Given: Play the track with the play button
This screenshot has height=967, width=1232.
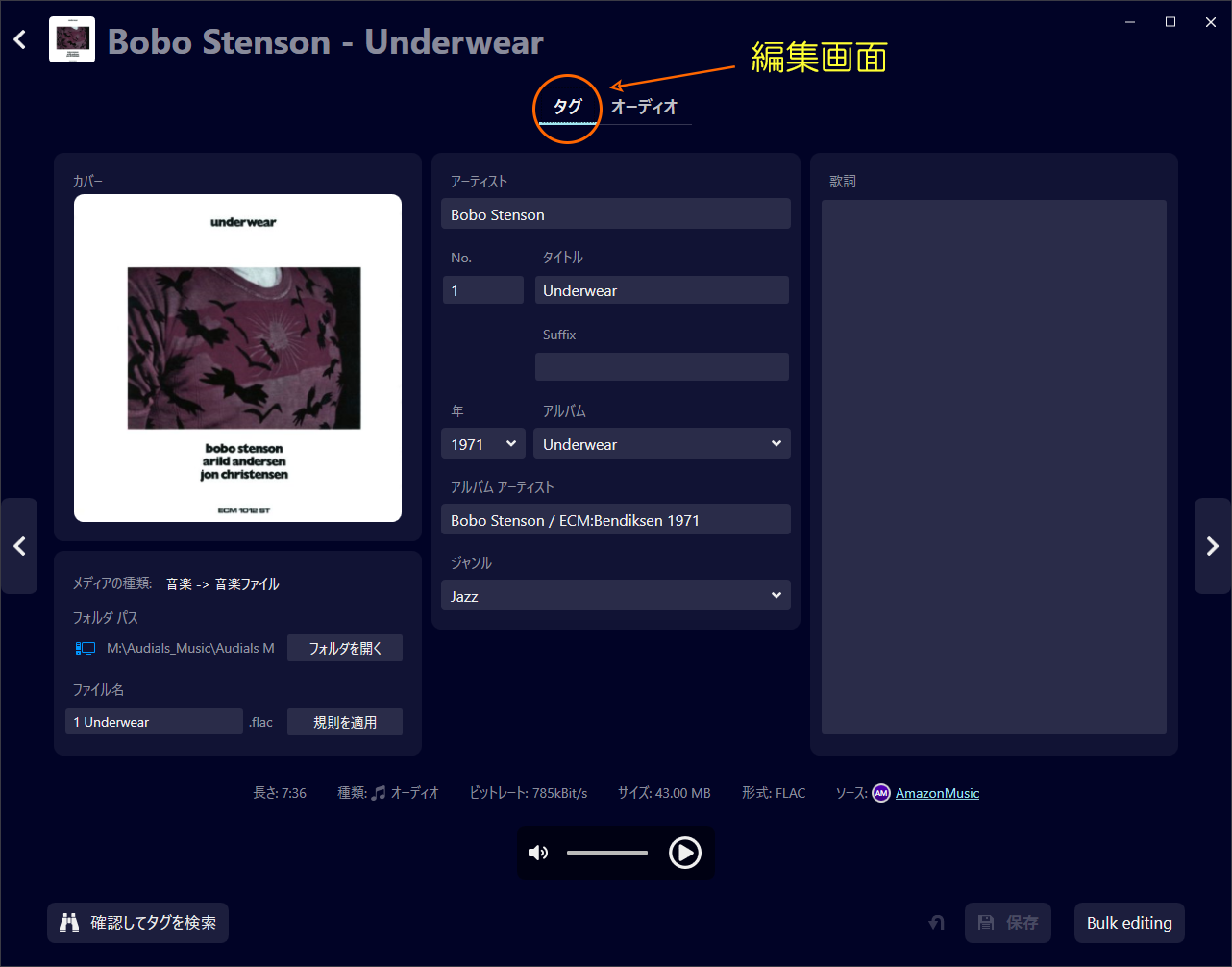Looking at the screenshot, I should 685,853.
